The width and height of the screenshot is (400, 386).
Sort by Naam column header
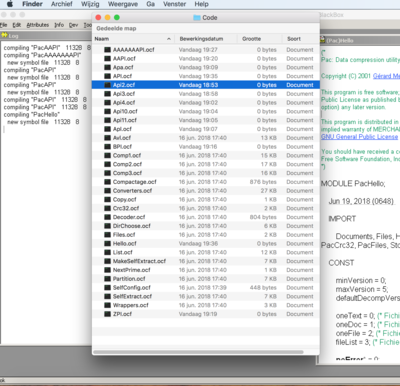[x=102, y=39]
